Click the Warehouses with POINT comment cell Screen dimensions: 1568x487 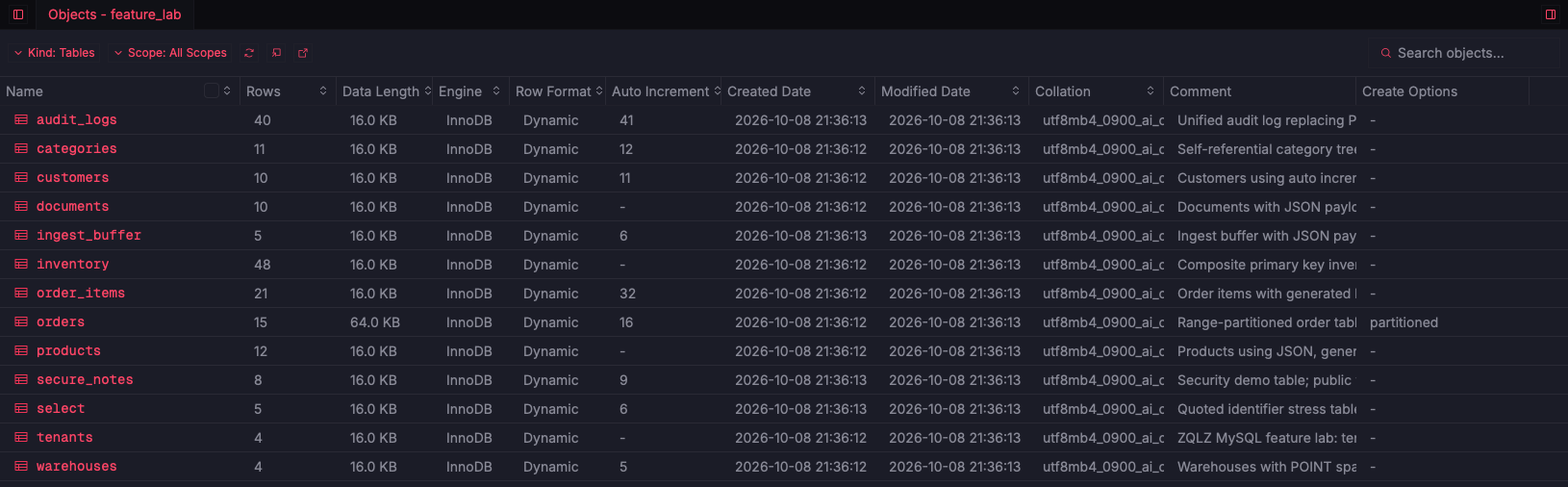pyautogui.click(x=1267, y=467)
